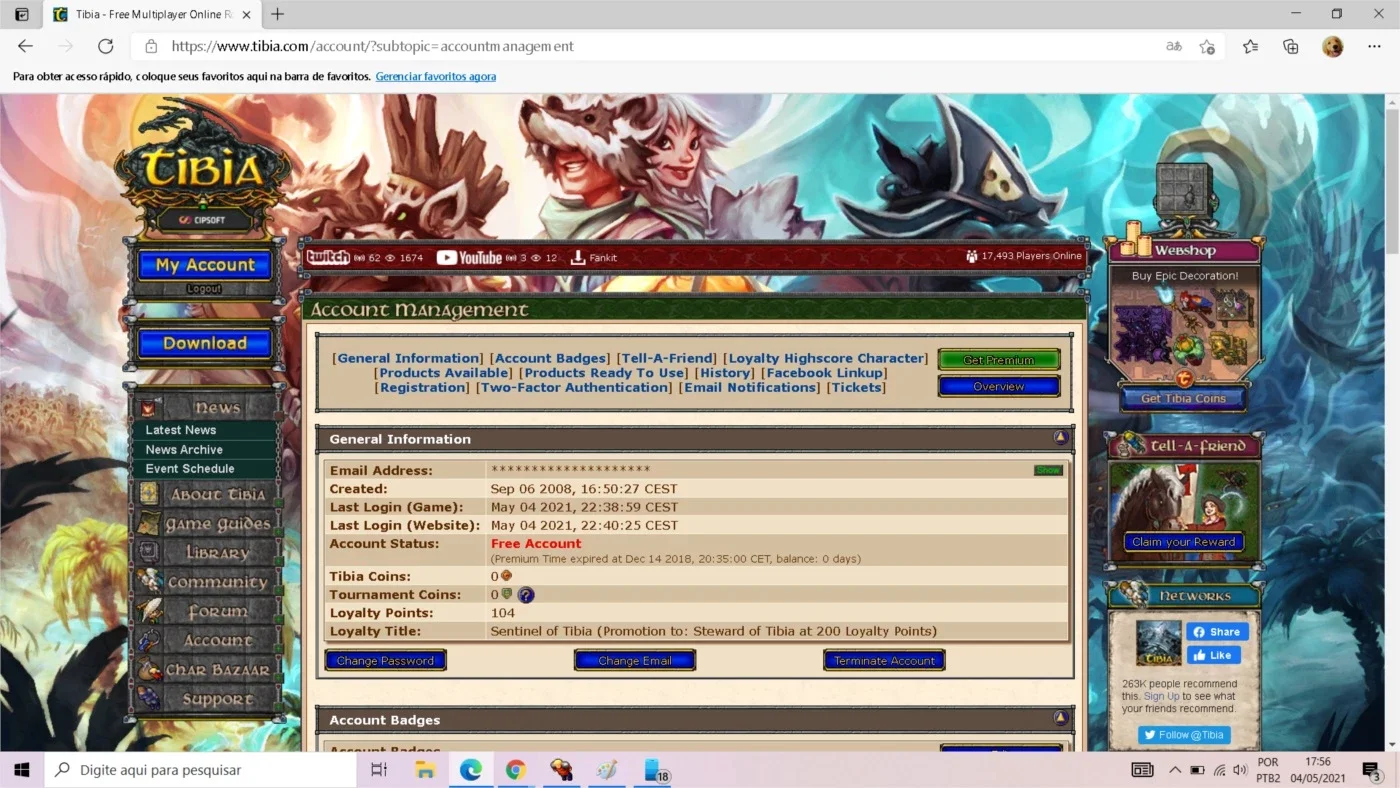The image size is (1400, 788).
Task: Collapse the General Information section arrow
Action: point(1060,438)
